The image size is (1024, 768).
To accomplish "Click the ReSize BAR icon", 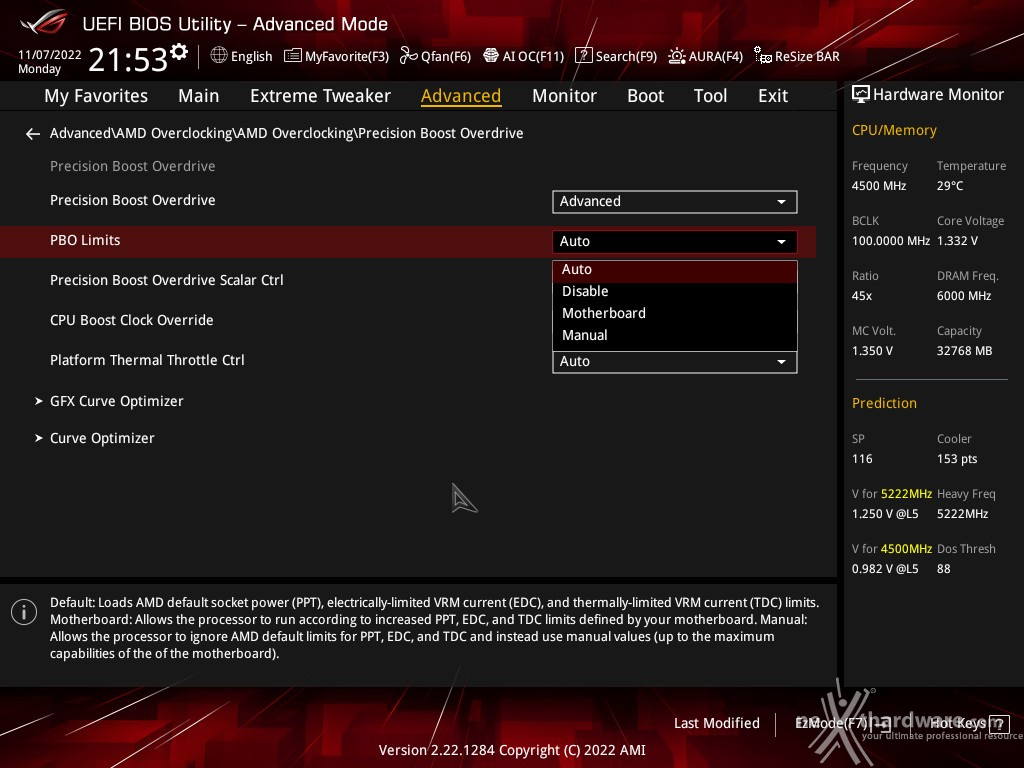I will (x=763, y=56).
